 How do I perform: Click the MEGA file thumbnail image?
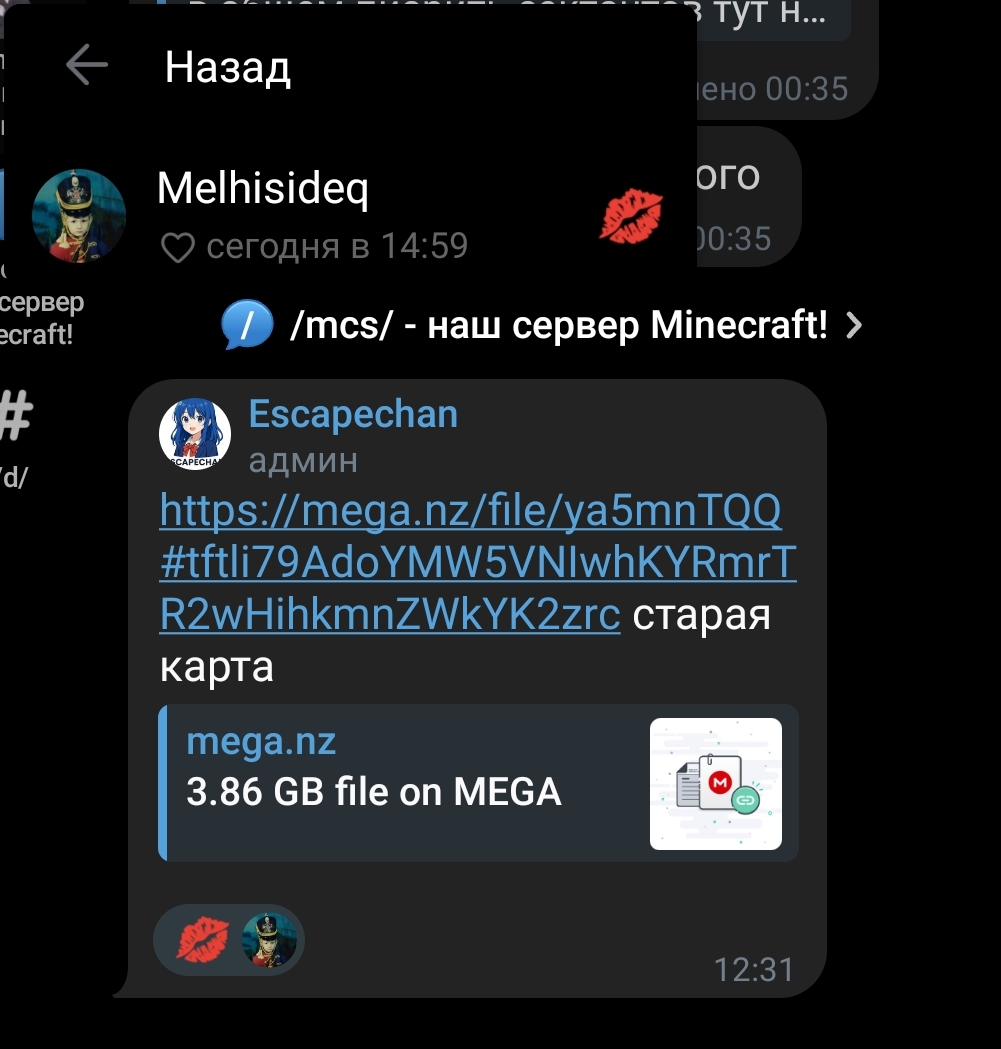coord(715,784)
